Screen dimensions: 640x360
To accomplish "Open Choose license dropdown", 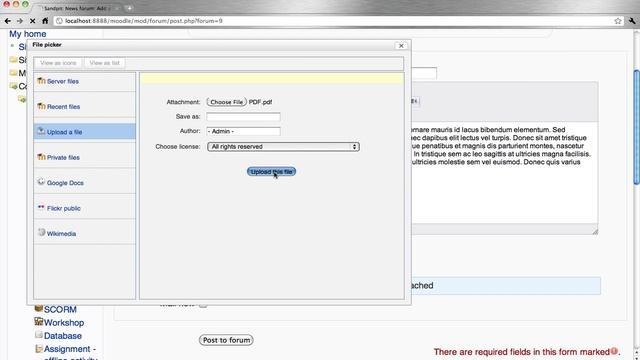I will tap(283, 147).
